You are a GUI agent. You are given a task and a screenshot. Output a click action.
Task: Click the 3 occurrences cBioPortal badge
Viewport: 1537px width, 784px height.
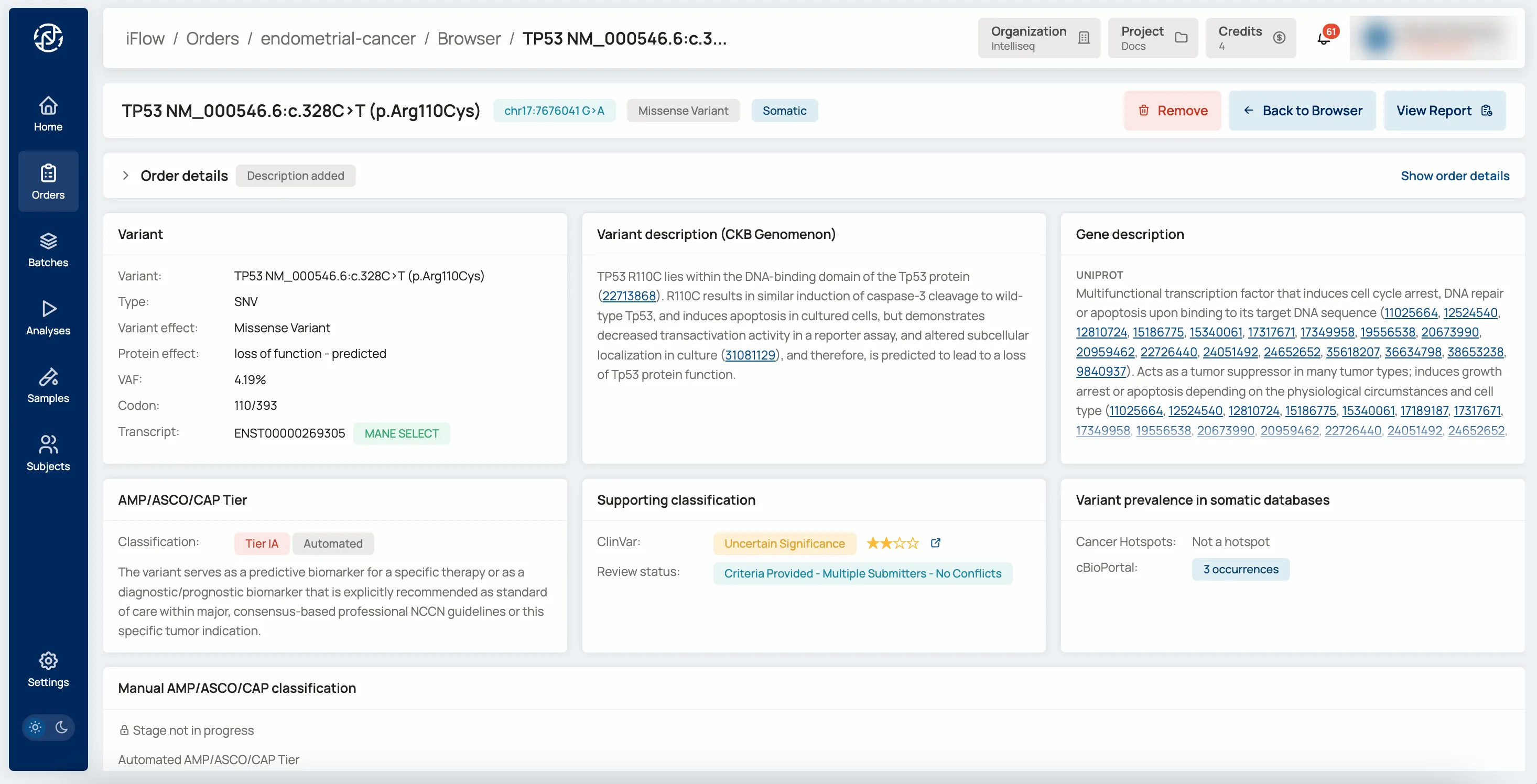pyautogui.click(x=1240, y=569)
